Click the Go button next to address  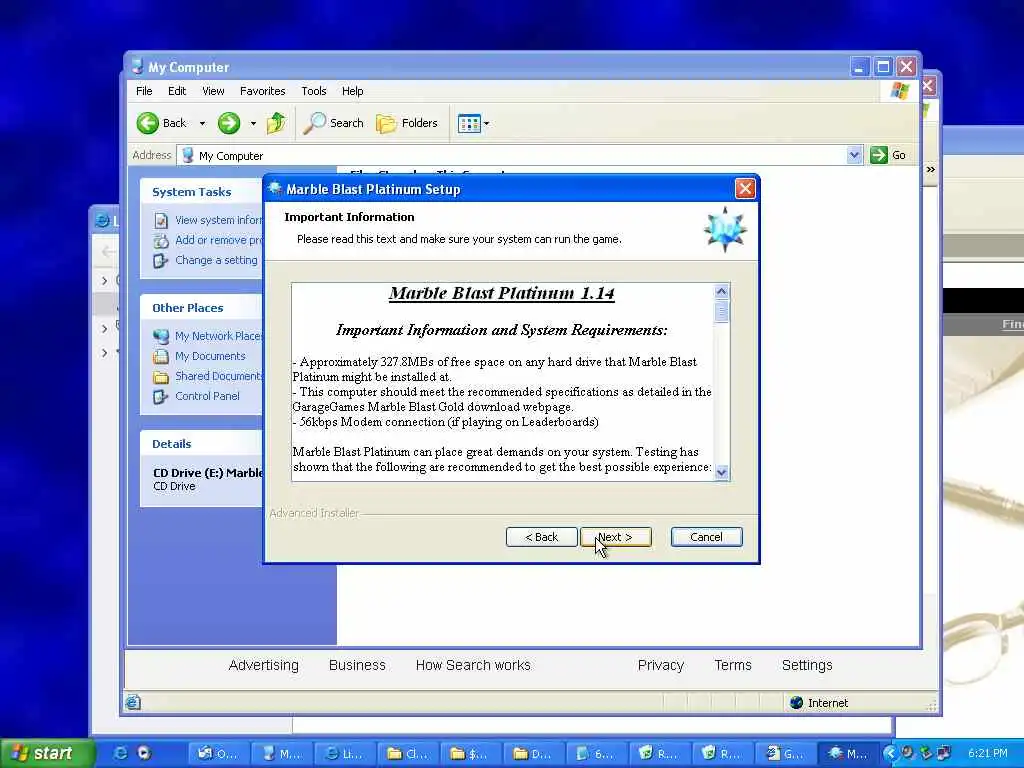click(x=888, y=155)
